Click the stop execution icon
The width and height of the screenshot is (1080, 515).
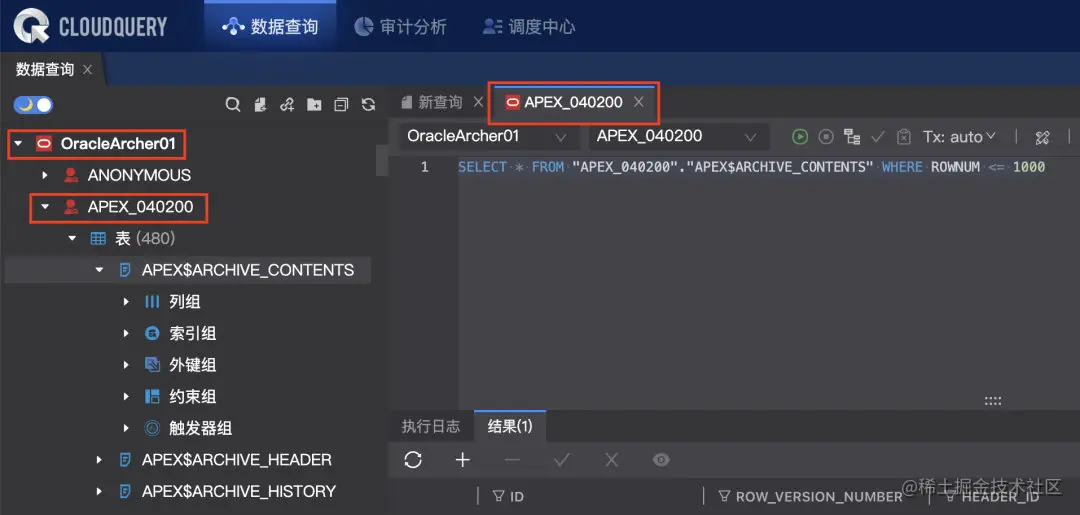826,136
